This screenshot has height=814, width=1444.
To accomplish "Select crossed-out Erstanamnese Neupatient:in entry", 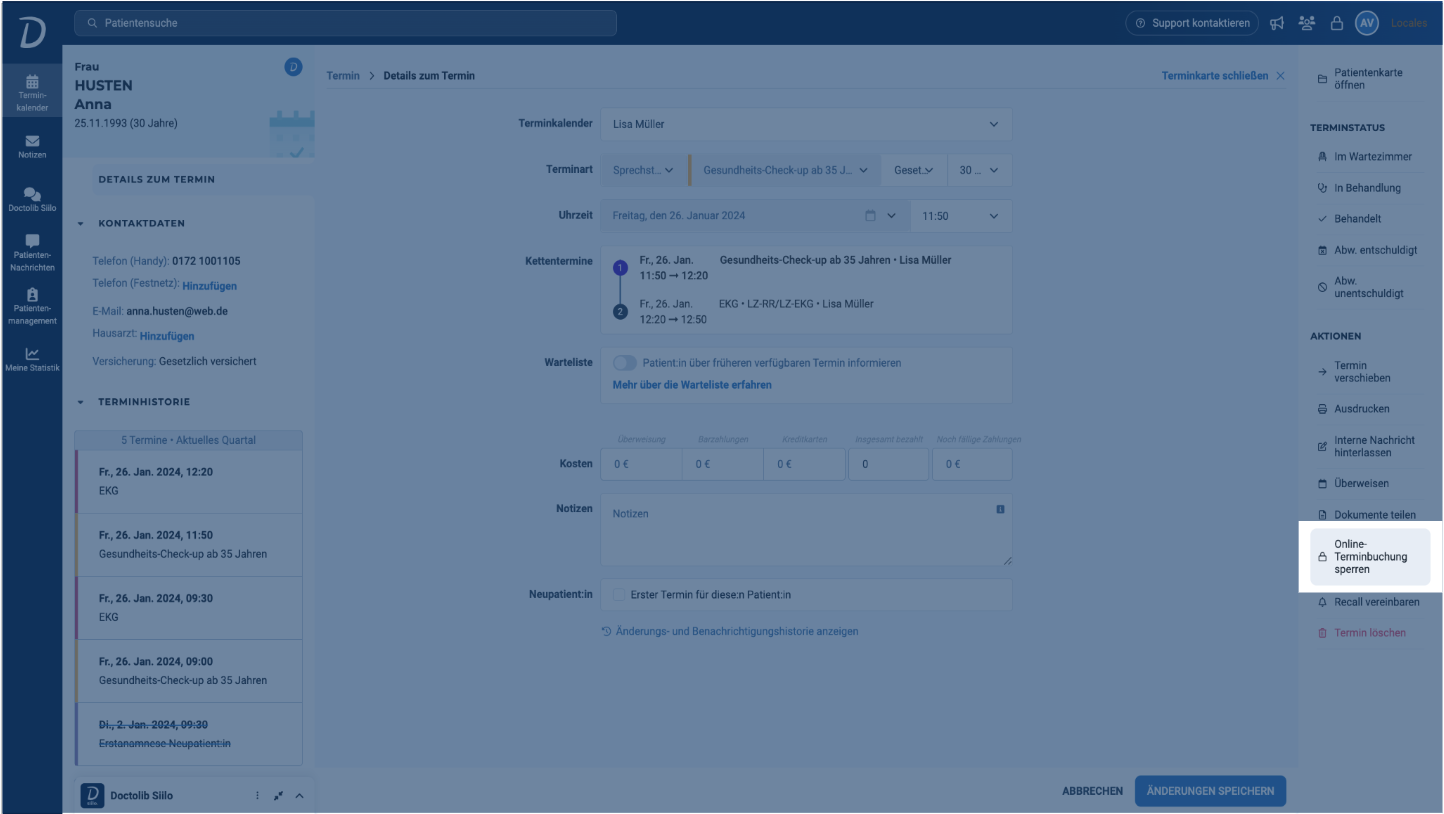I will coord(188,734).
